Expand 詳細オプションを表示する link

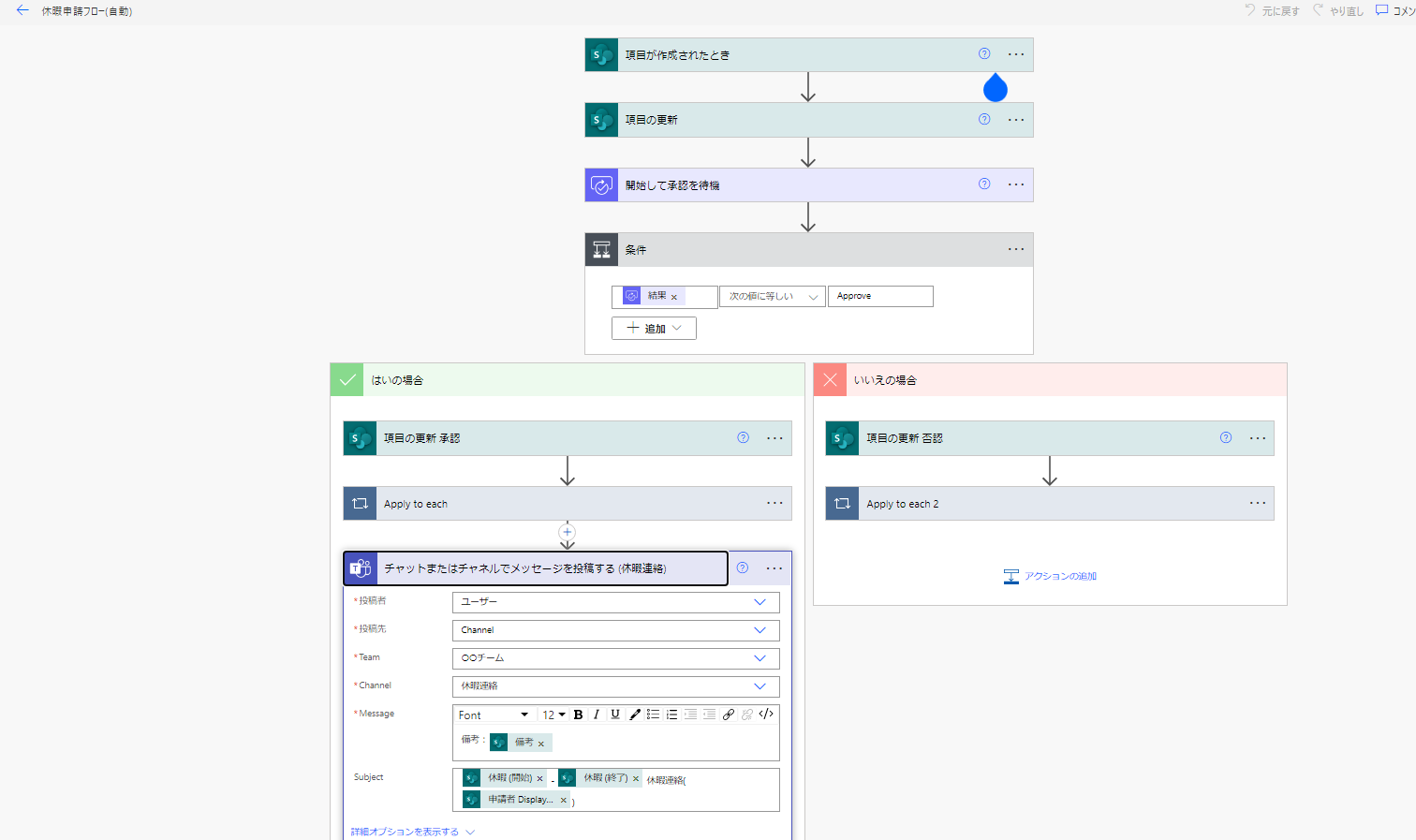(x=413, y=832)
